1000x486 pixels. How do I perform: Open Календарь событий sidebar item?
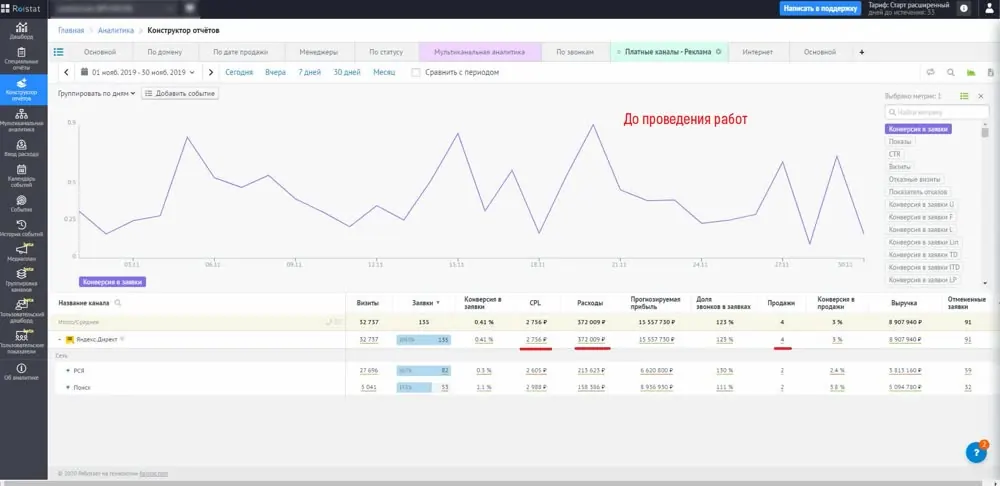(22, 176)
